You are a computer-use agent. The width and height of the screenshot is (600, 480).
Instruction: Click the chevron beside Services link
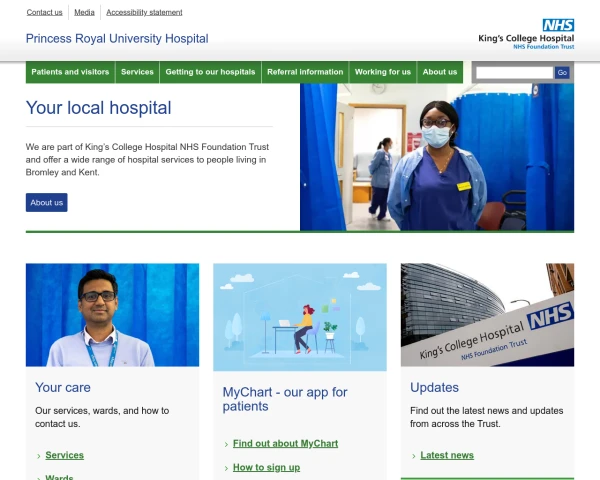[39, 456]
